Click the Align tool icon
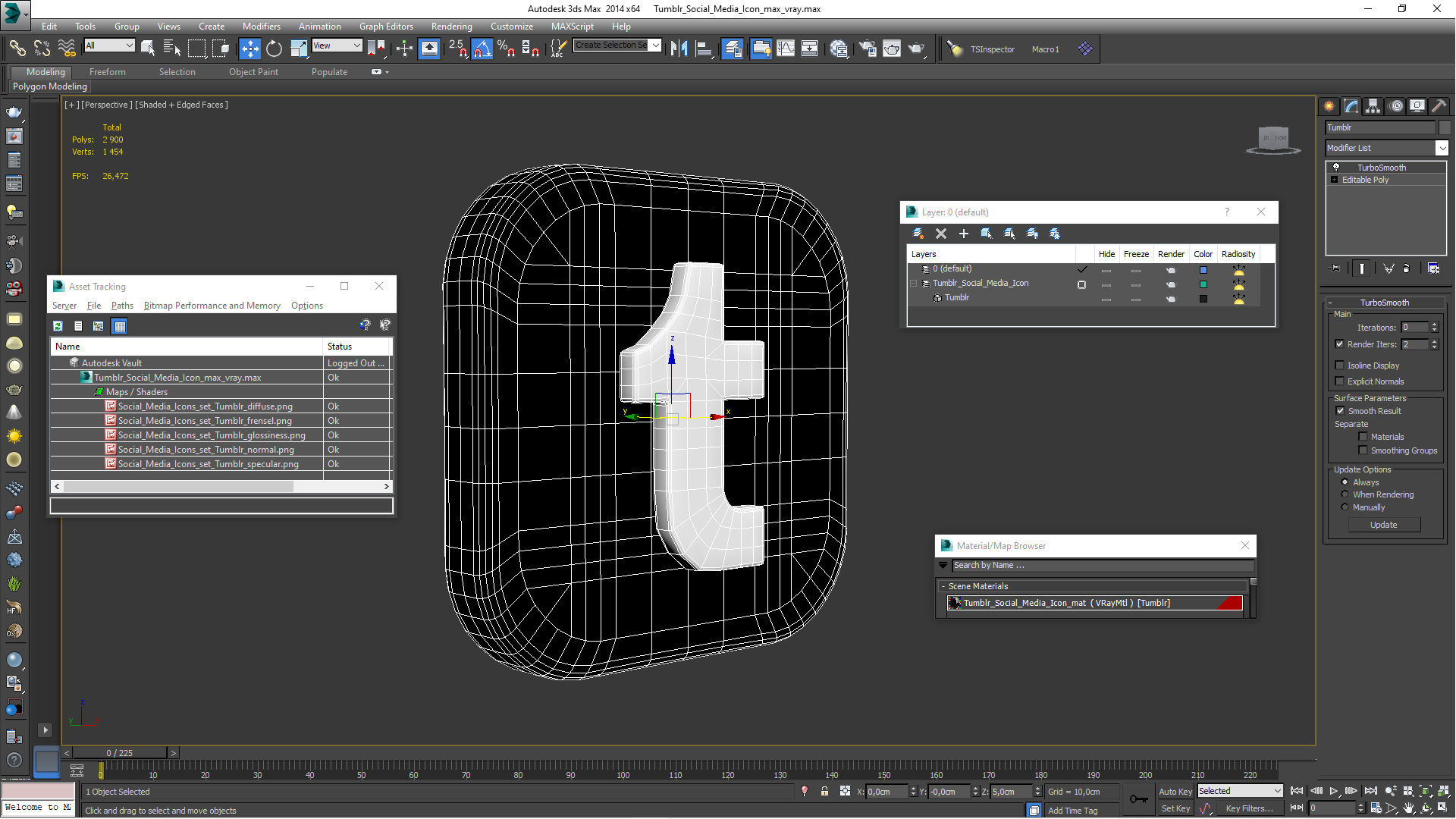1456x819 pixels. tap(704, 49)
